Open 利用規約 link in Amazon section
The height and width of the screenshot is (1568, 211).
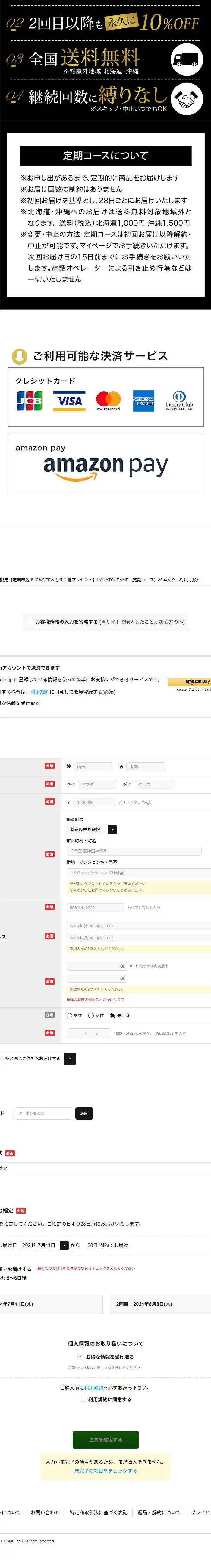coord(40,692)
